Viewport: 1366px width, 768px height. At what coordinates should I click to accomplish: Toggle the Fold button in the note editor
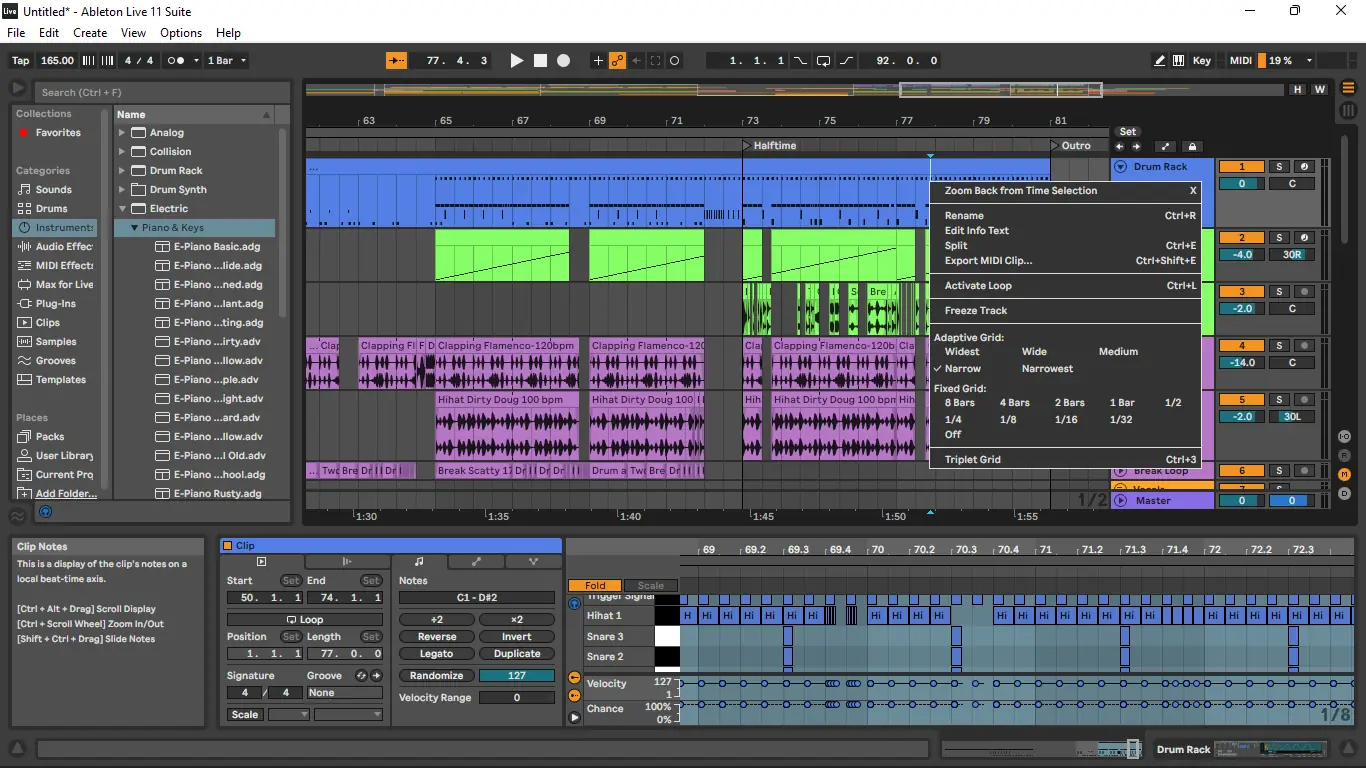click(x=595, y=586)
